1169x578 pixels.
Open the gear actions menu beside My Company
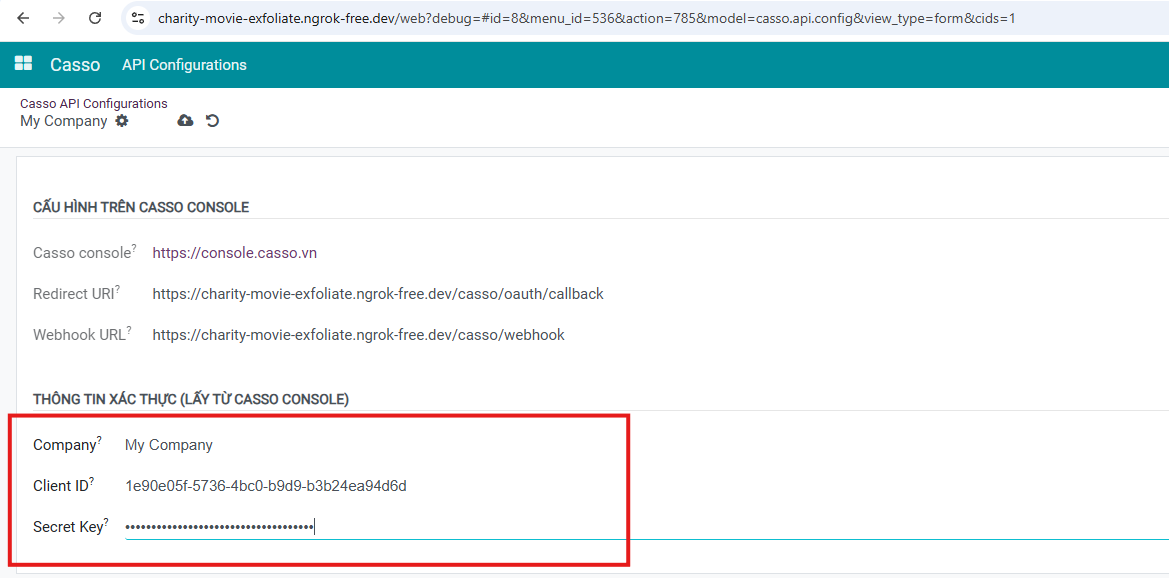(122, 120)
